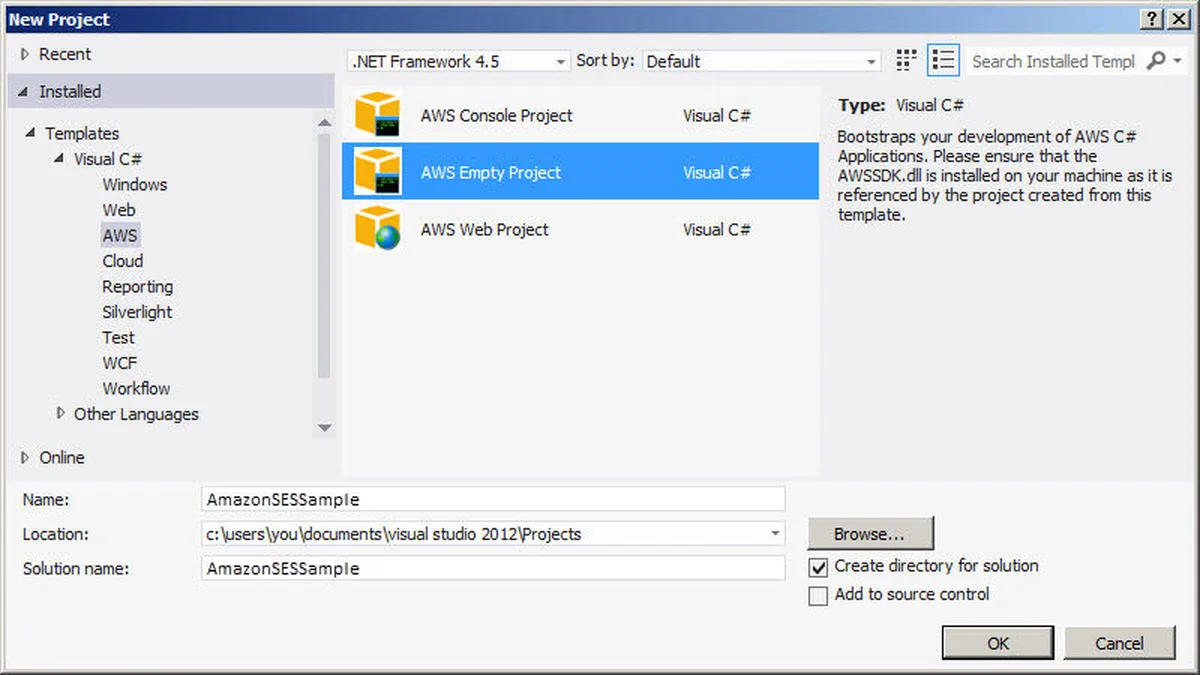
Task: Open the .NET Framework 4.5 dropdown
Action: pos(459,61)
